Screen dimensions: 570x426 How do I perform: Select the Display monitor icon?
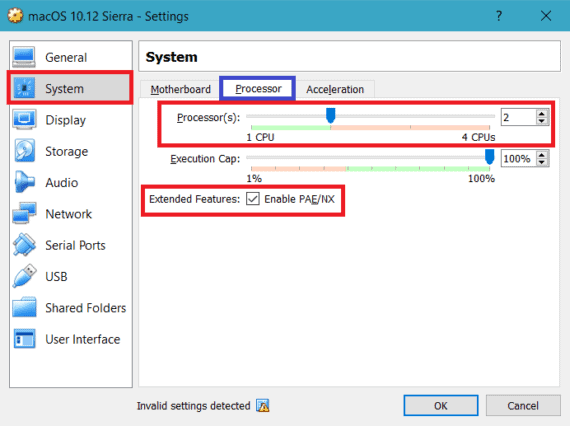(x=24, y=120)
